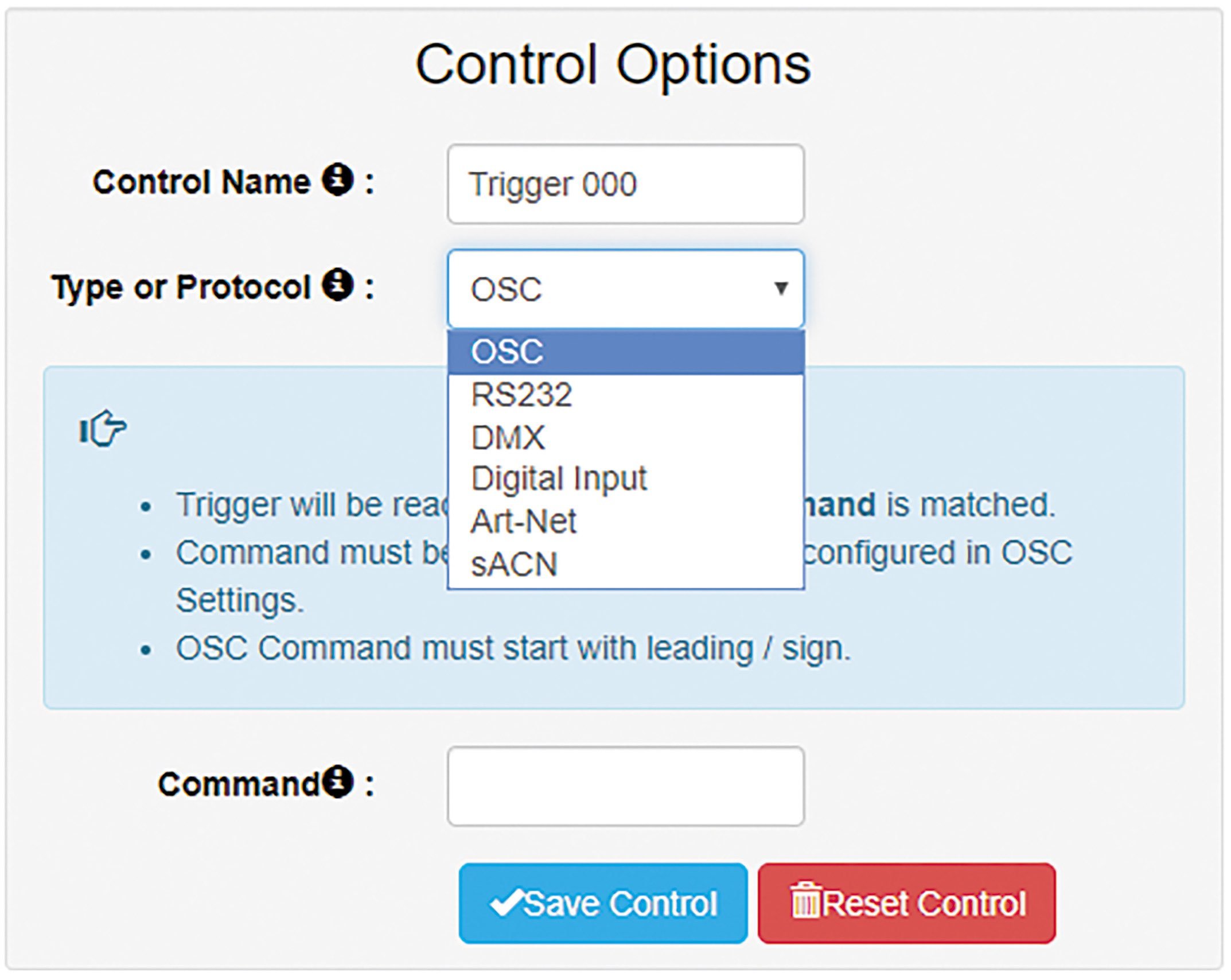The image size is (1231, 980).
Task: Click the Save Control button
Action: pyautogui.click(x=603, y=903)
